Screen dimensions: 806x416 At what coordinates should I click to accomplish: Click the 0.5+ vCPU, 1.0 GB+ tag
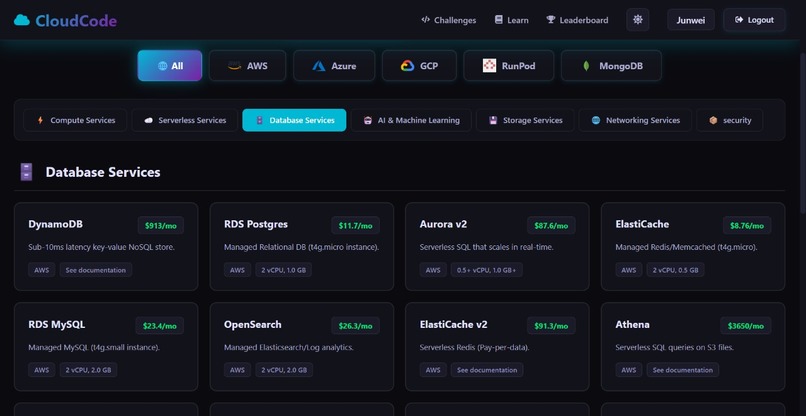point(487,270)
